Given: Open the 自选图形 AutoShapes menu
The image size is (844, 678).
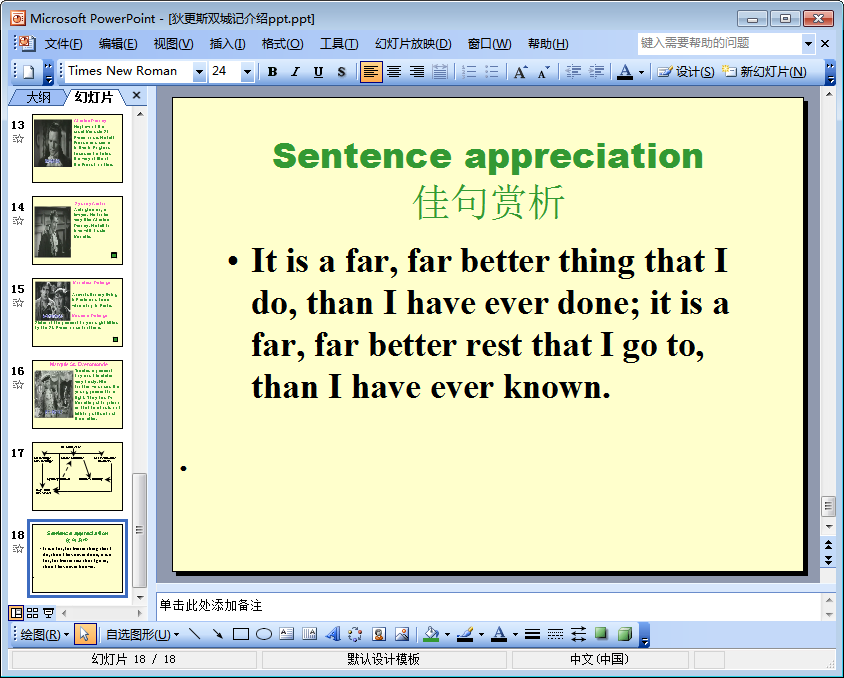Looking at the screenshot, I should pos(142,635).
